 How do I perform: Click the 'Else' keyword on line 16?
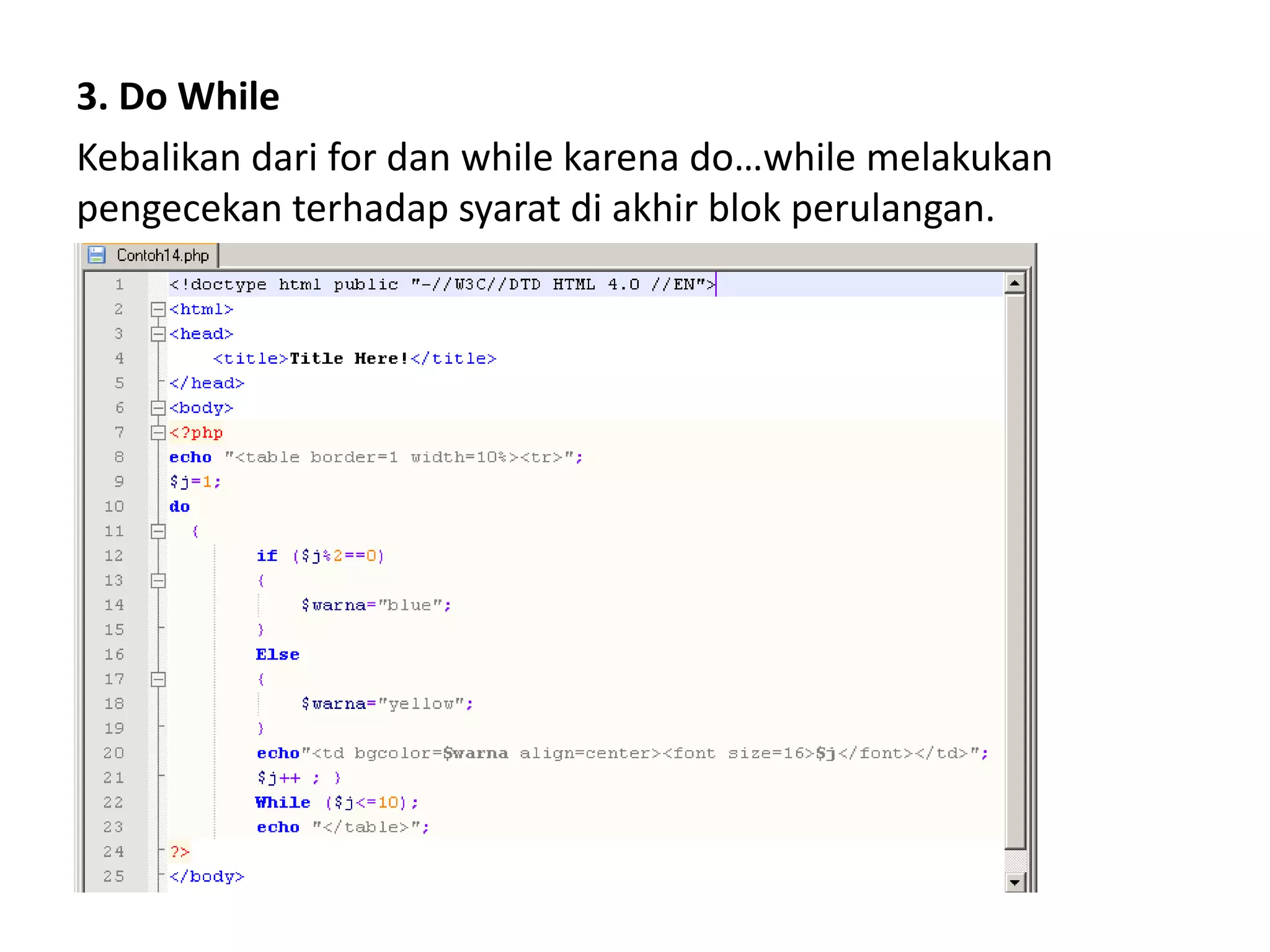tap(277, 654)
